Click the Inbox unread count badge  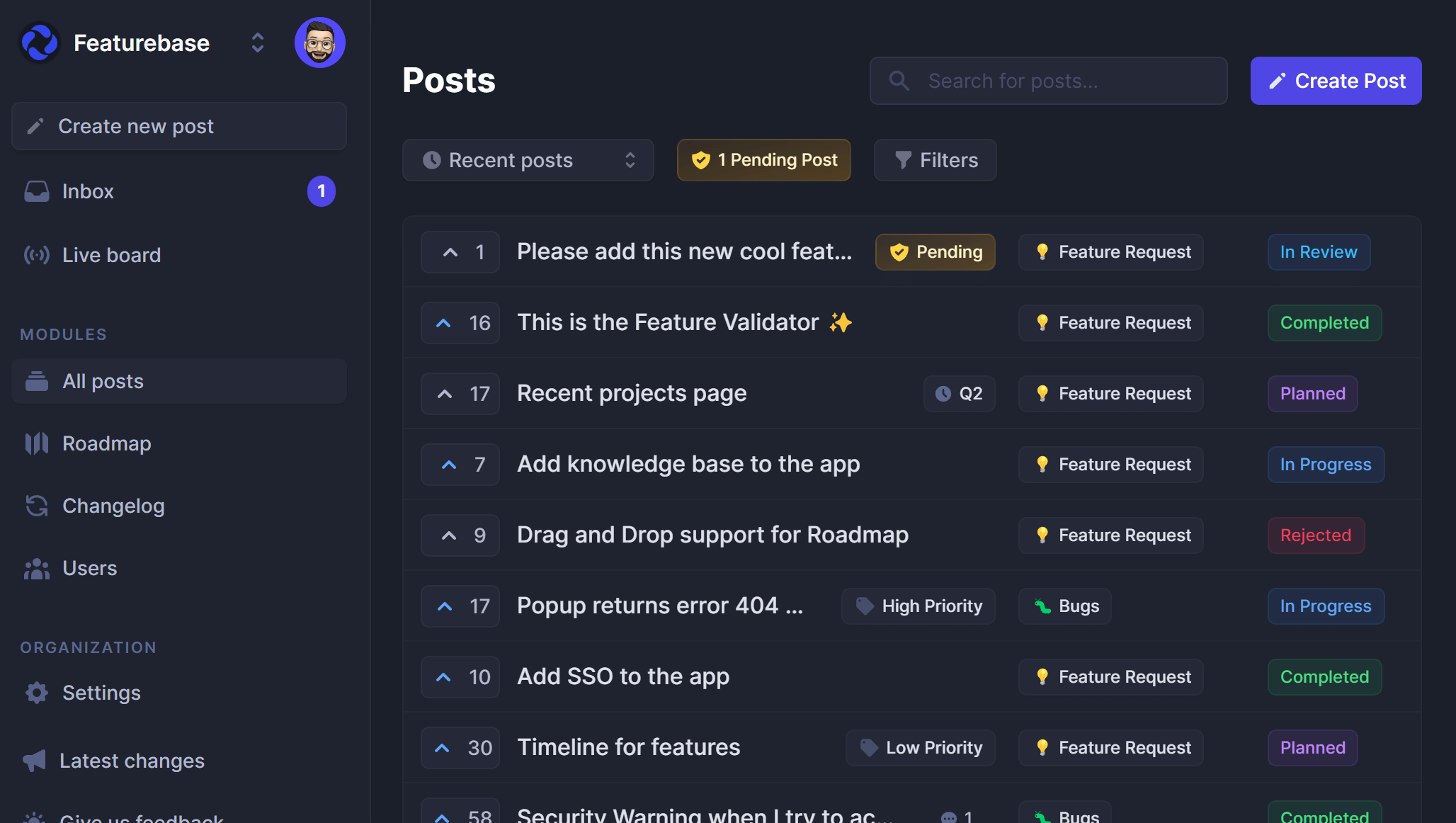(x=322, y=191)
